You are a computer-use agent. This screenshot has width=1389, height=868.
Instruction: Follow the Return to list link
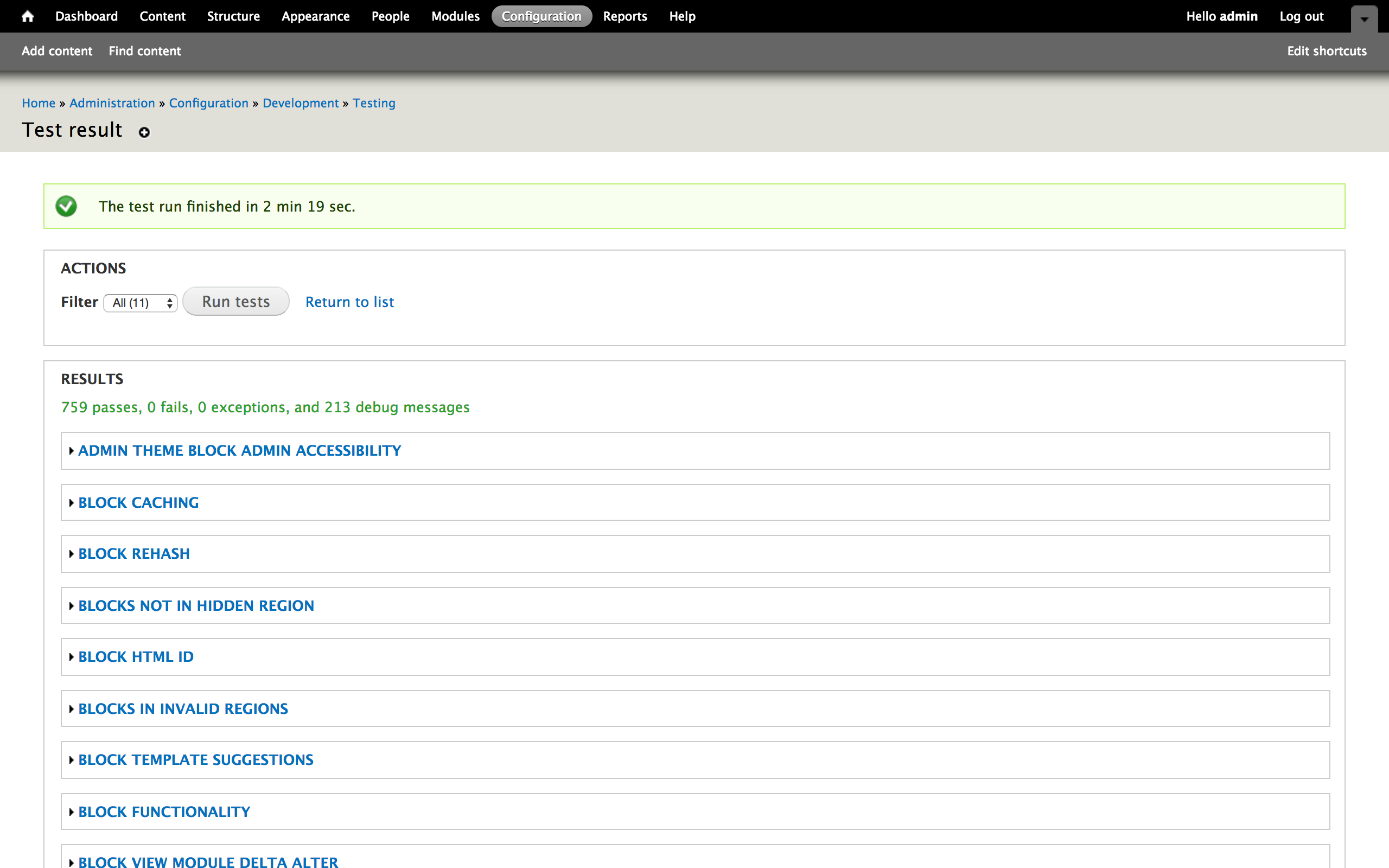[x=349, y=302]
